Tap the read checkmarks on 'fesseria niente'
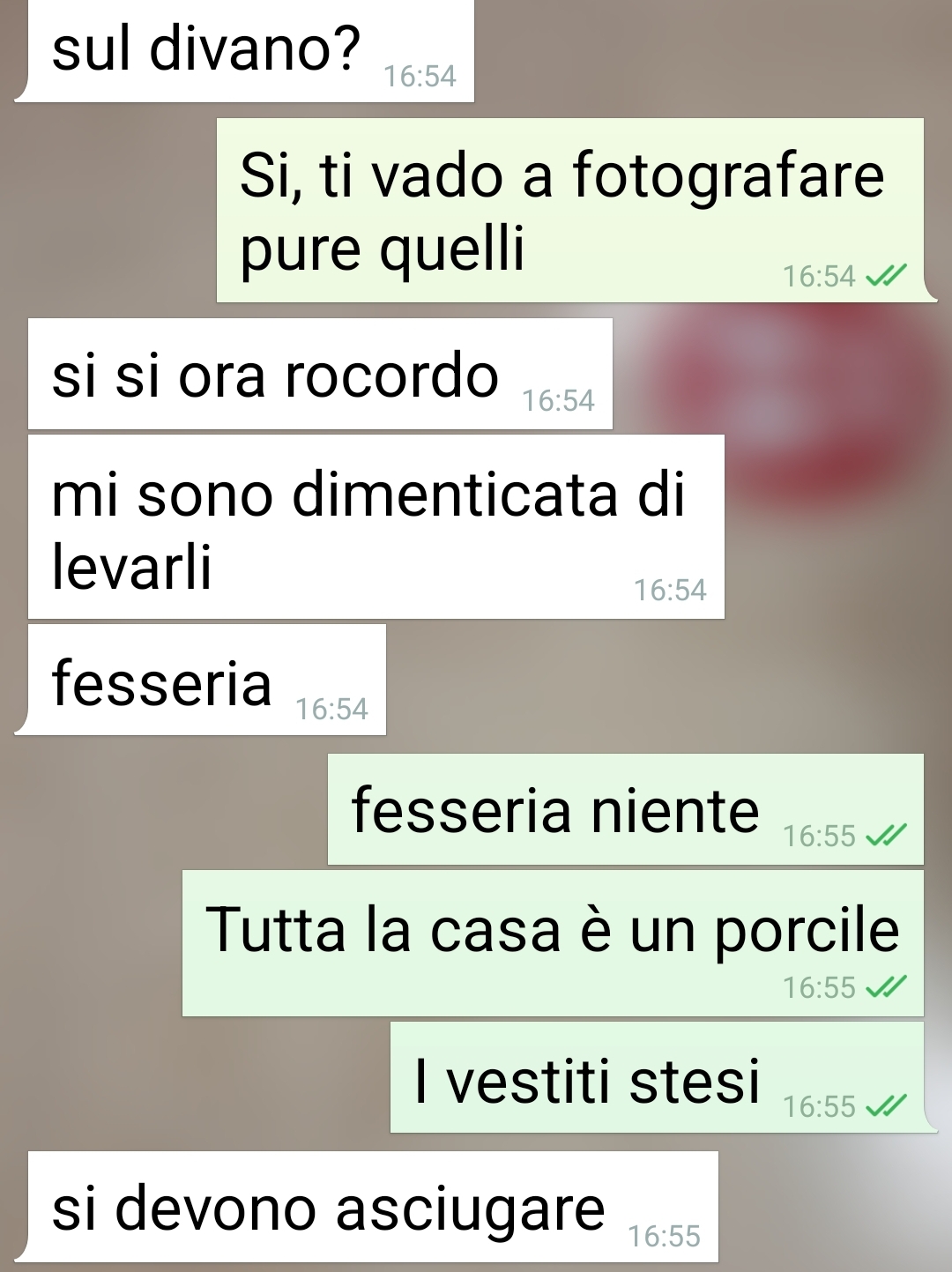This screenshot has width=952, height=1272. 886,835
